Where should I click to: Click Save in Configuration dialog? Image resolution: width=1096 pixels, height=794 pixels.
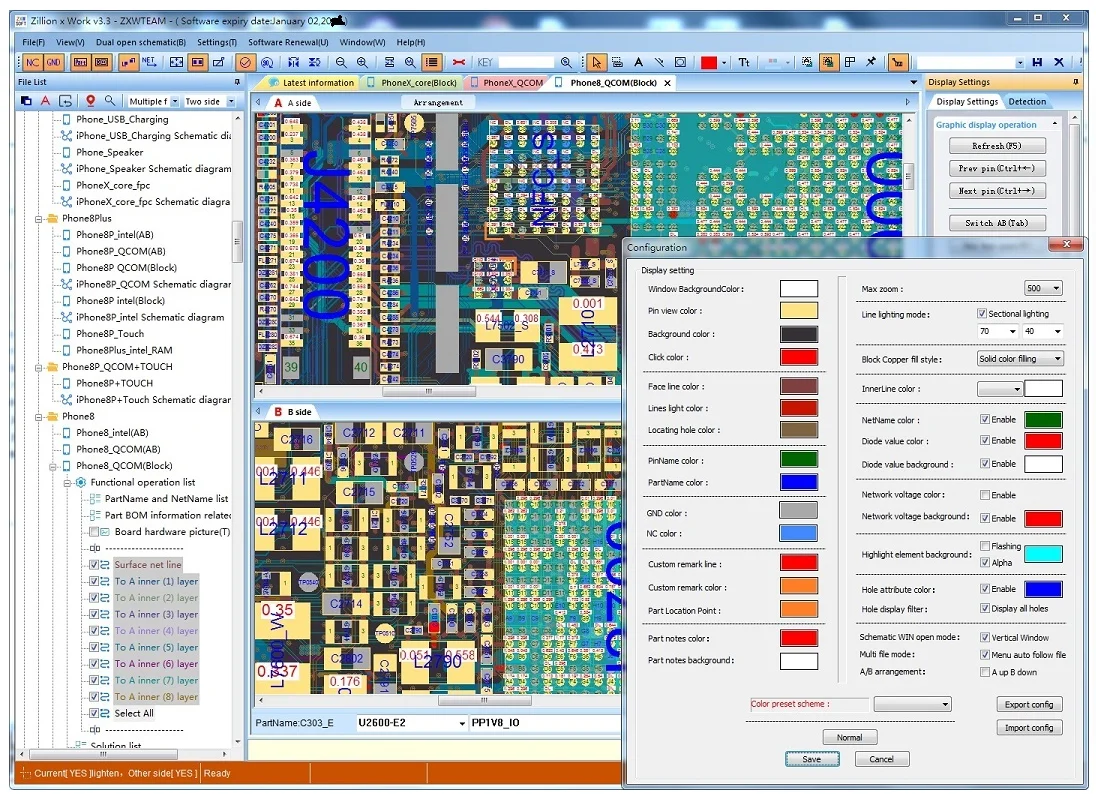pyautogui.click(x=812, y=759)
